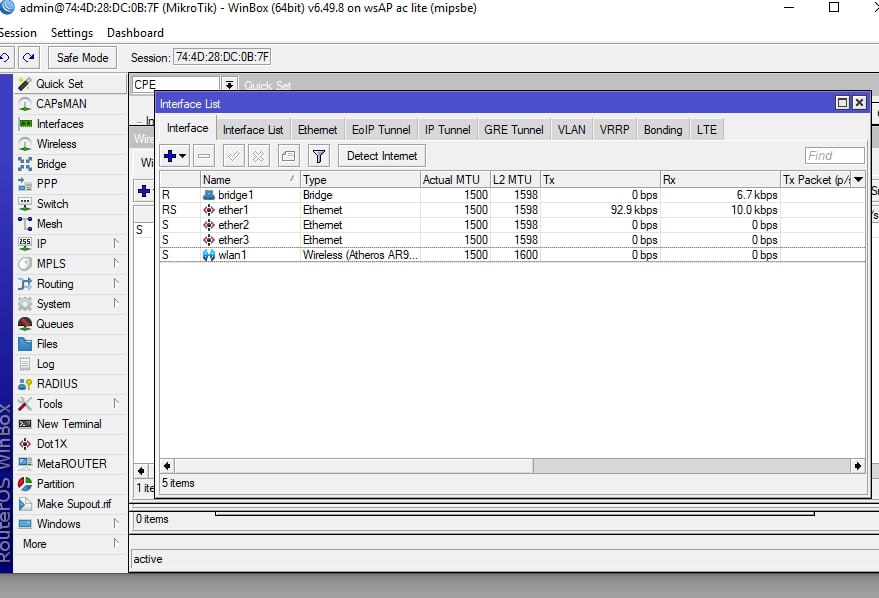Select the ether2 interface row
Screen dimensions: 879x598
(512, 225)
